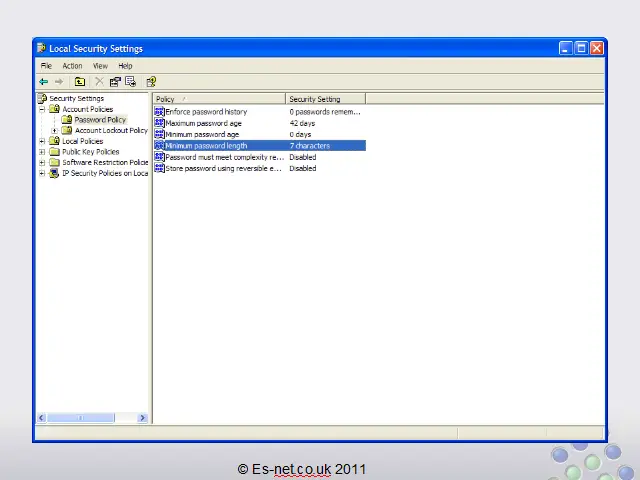This screenshot has height=480, width=640.
Task: Click the Enforce password history policy icon
Action: point(160,111)
